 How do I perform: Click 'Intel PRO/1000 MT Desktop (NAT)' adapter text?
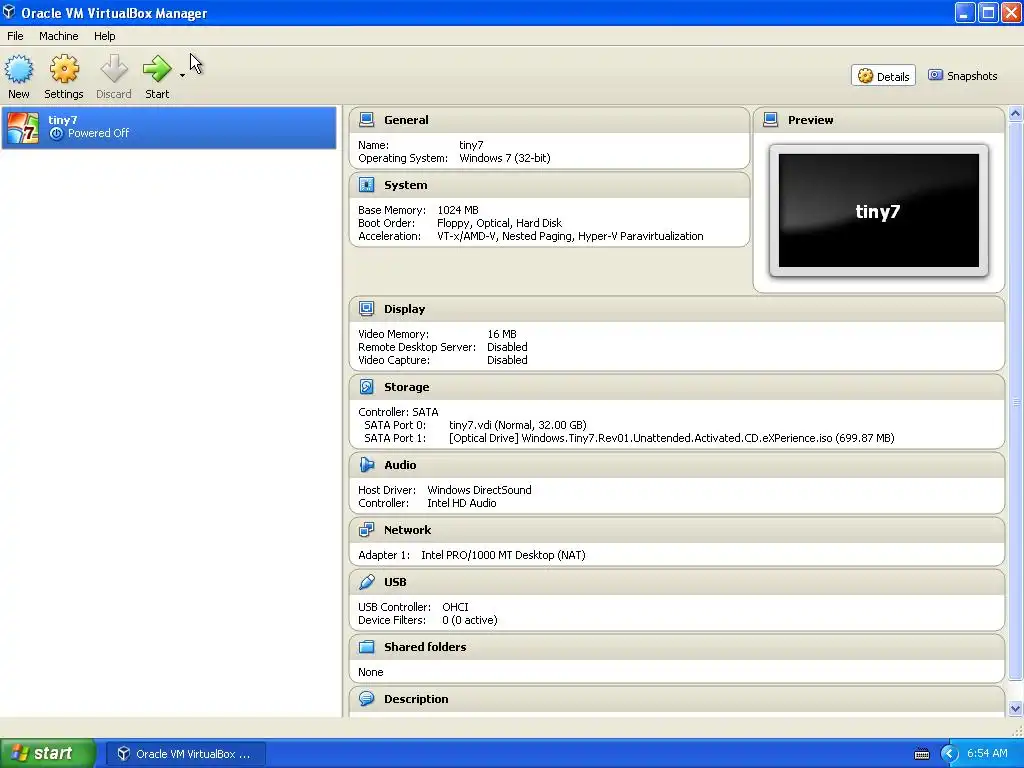click(x=503, y=555)
